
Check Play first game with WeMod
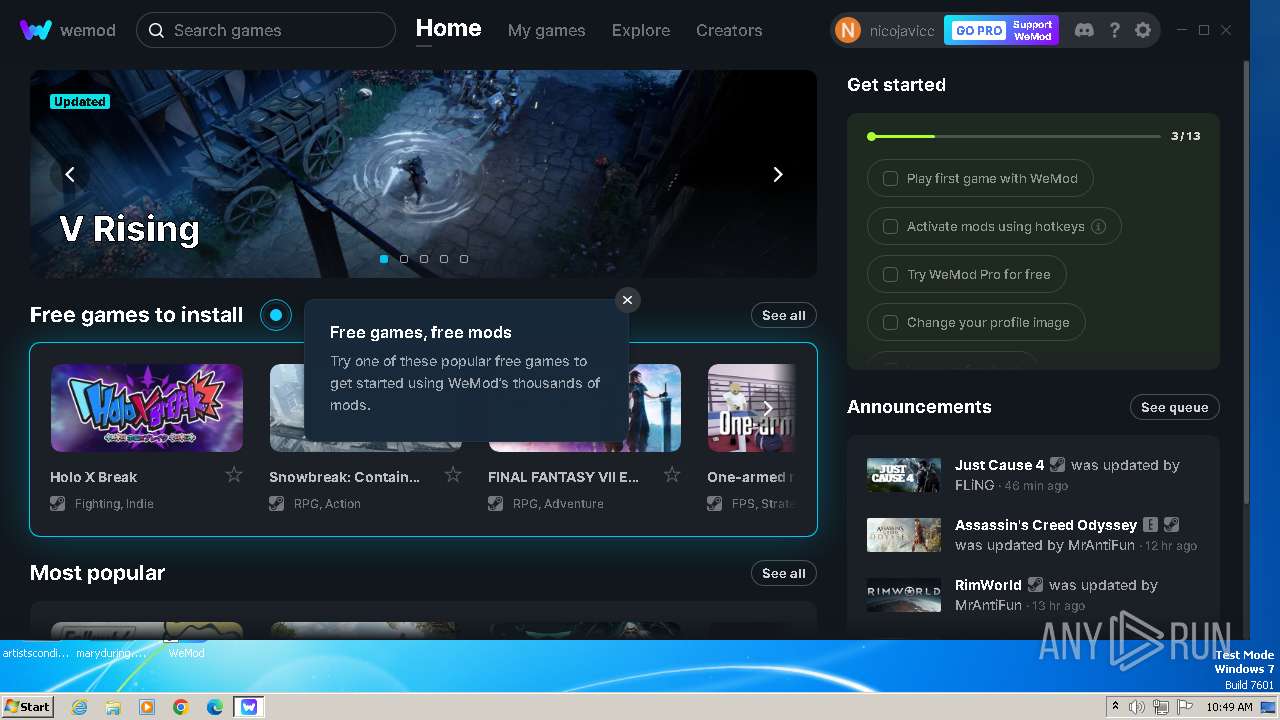(x=890, y=179)
